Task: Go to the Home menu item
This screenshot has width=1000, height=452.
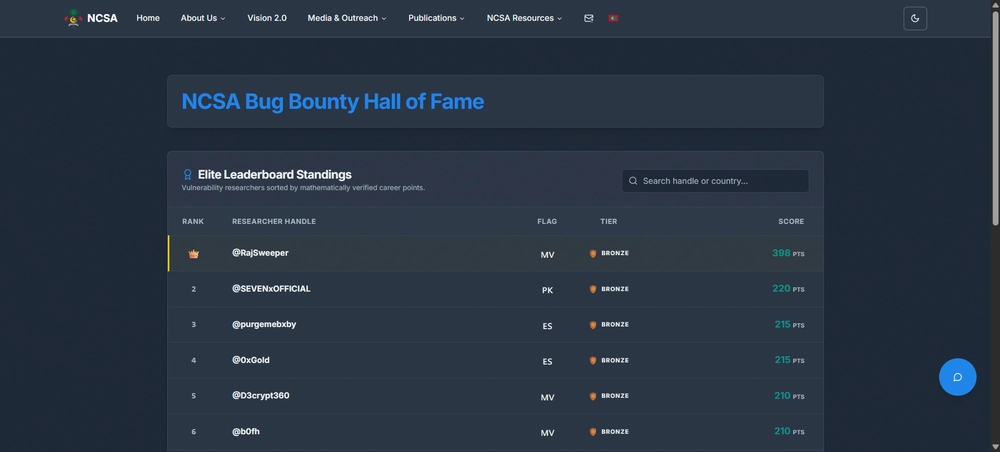Action: point(148,18)
